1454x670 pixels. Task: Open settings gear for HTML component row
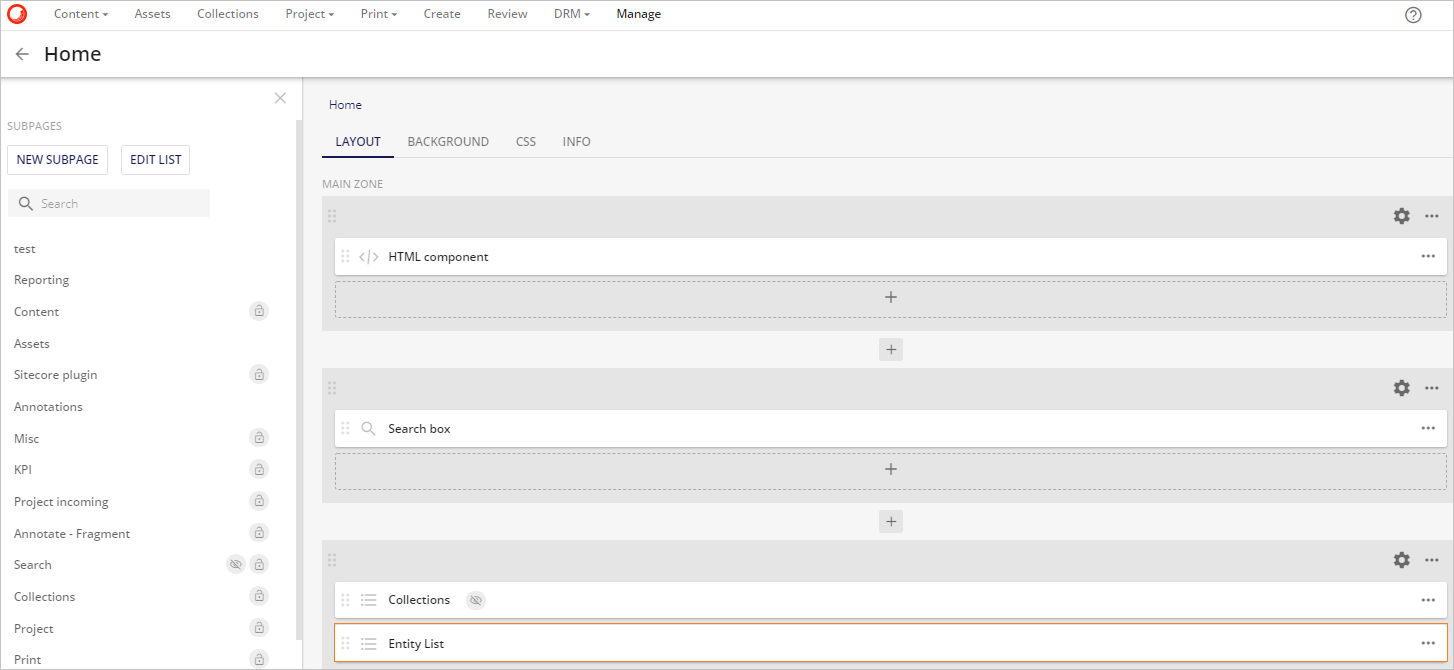[x=1401, y=216]
